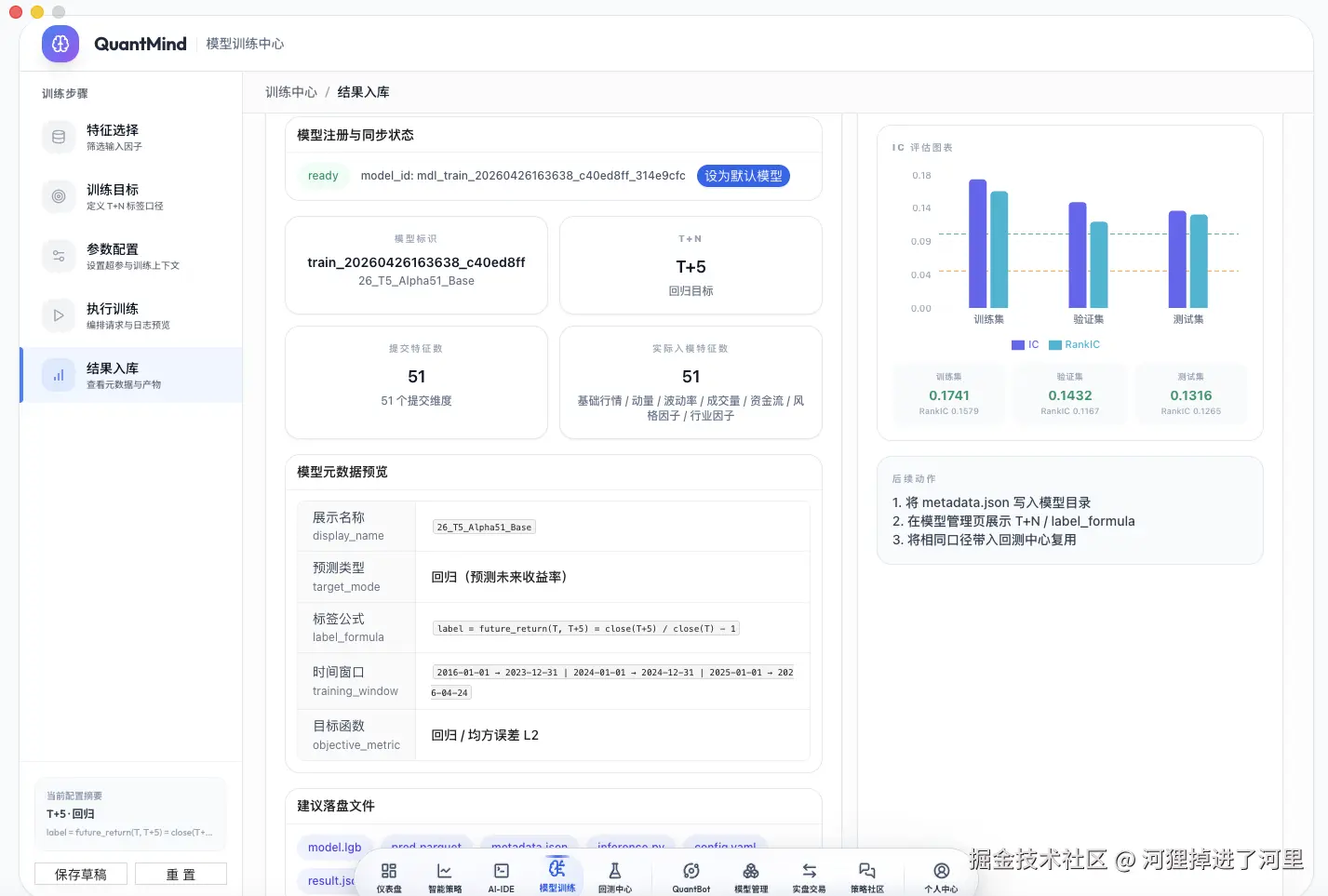
Task: Toggle RankIC series in chart legend
Action: click(1075, 344)
